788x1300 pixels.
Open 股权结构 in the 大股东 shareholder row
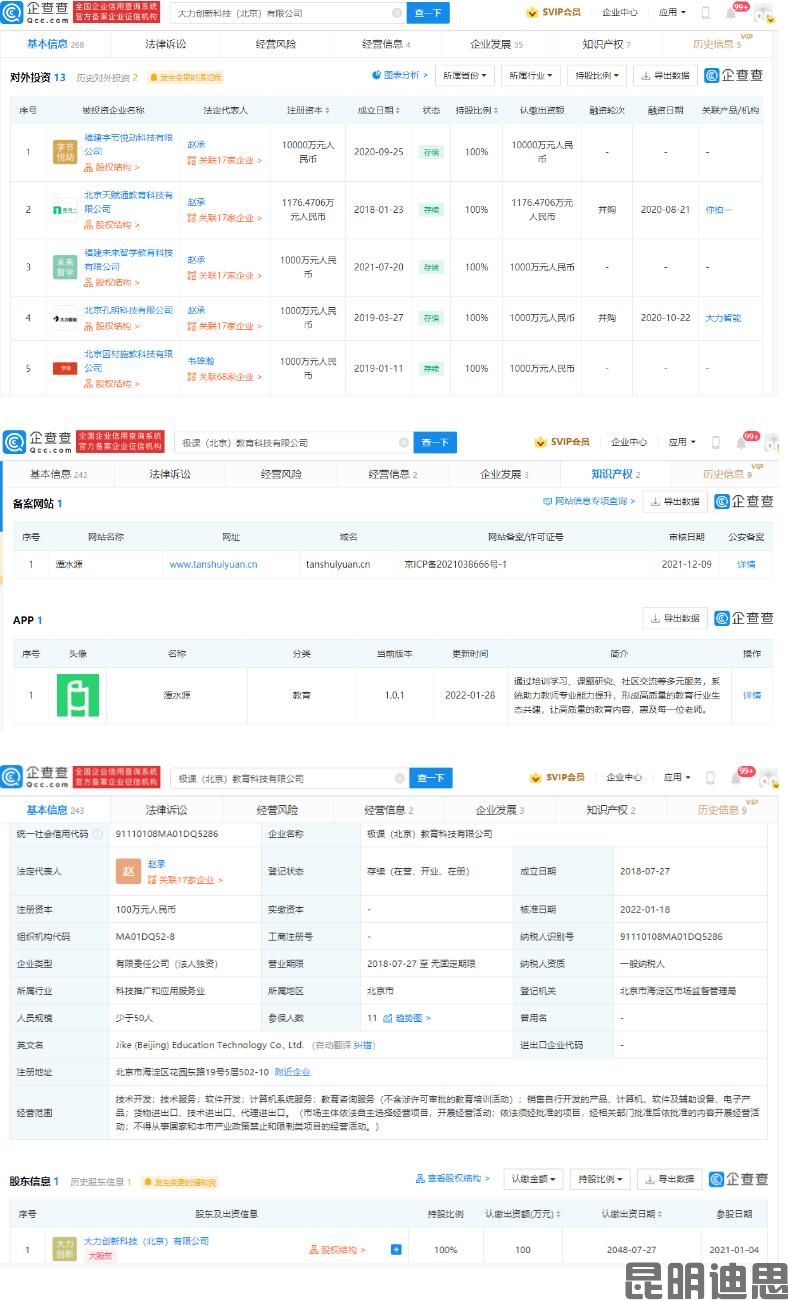tap(338, 1250)
